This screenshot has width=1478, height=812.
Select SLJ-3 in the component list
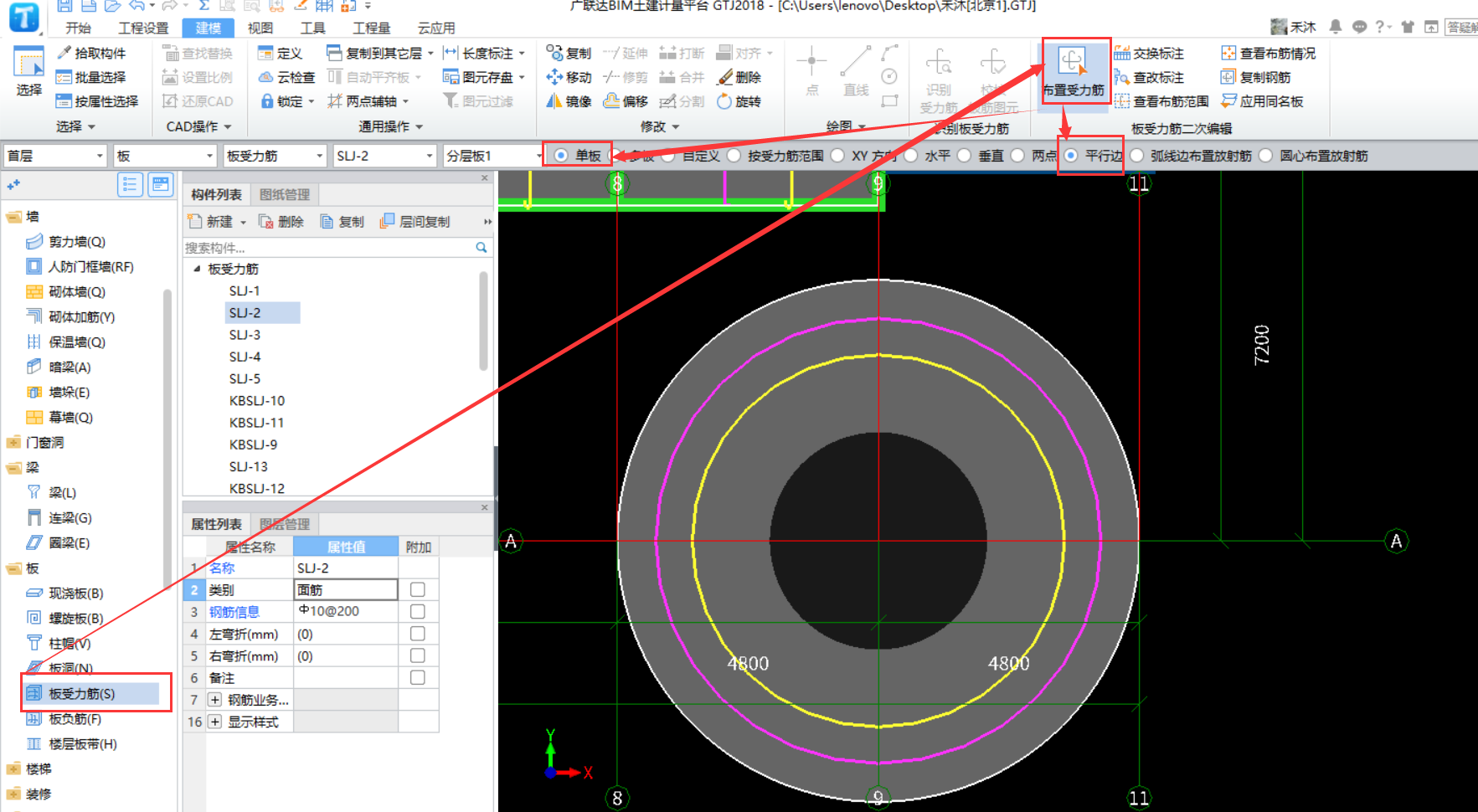(245, 335)
